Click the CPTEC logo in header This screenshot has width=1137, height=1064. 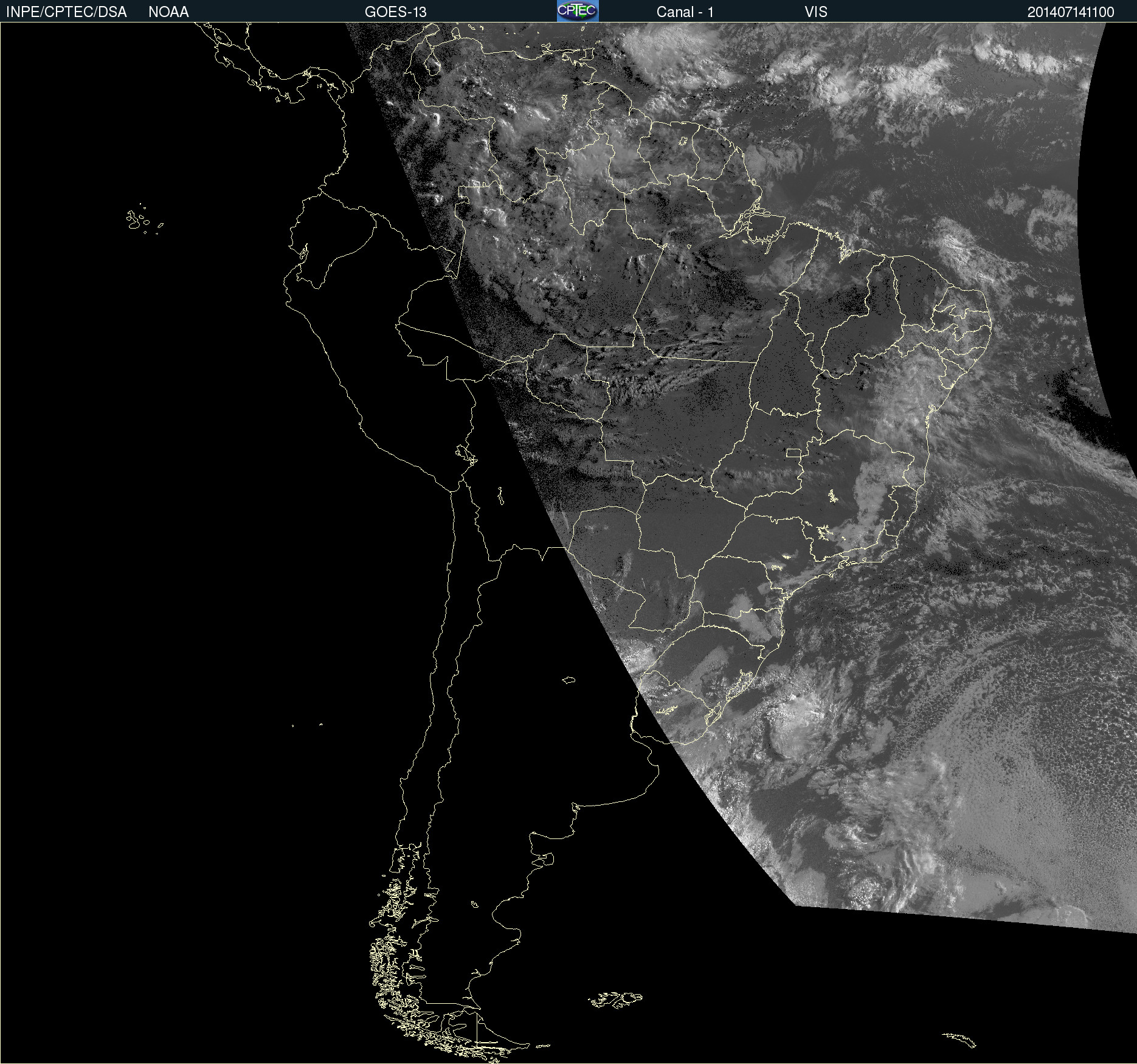(x=578, y=11)
